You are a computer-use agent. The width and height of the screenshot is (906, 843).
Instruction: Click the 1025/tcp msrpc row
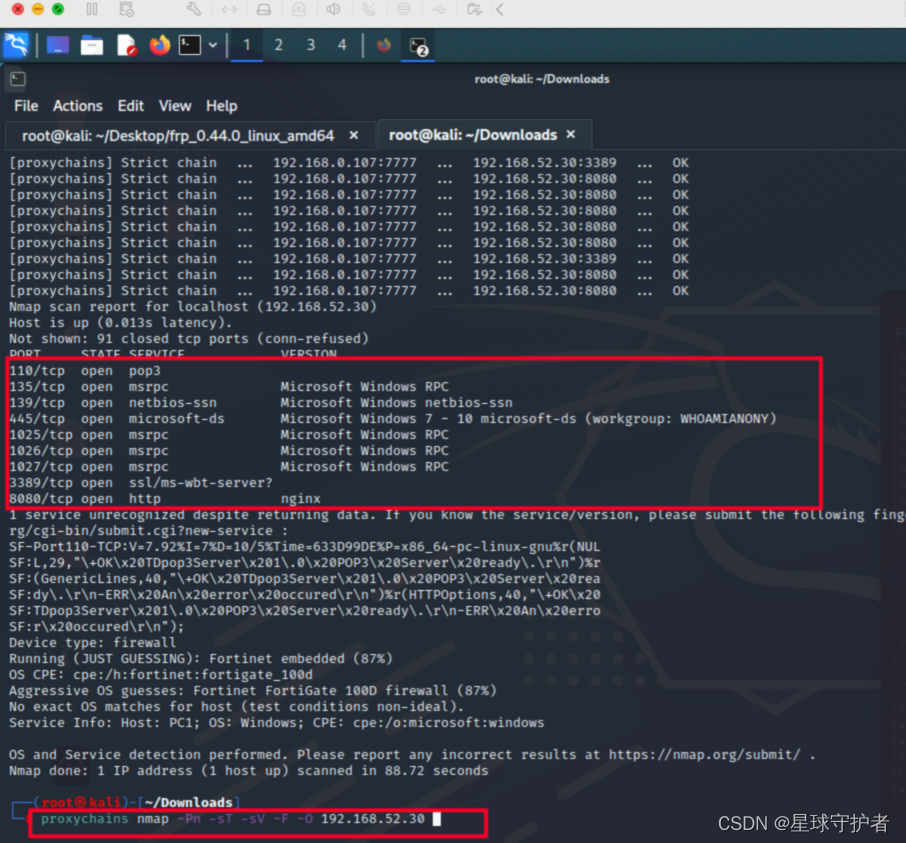pyautogui.click(x=229, y=435)
